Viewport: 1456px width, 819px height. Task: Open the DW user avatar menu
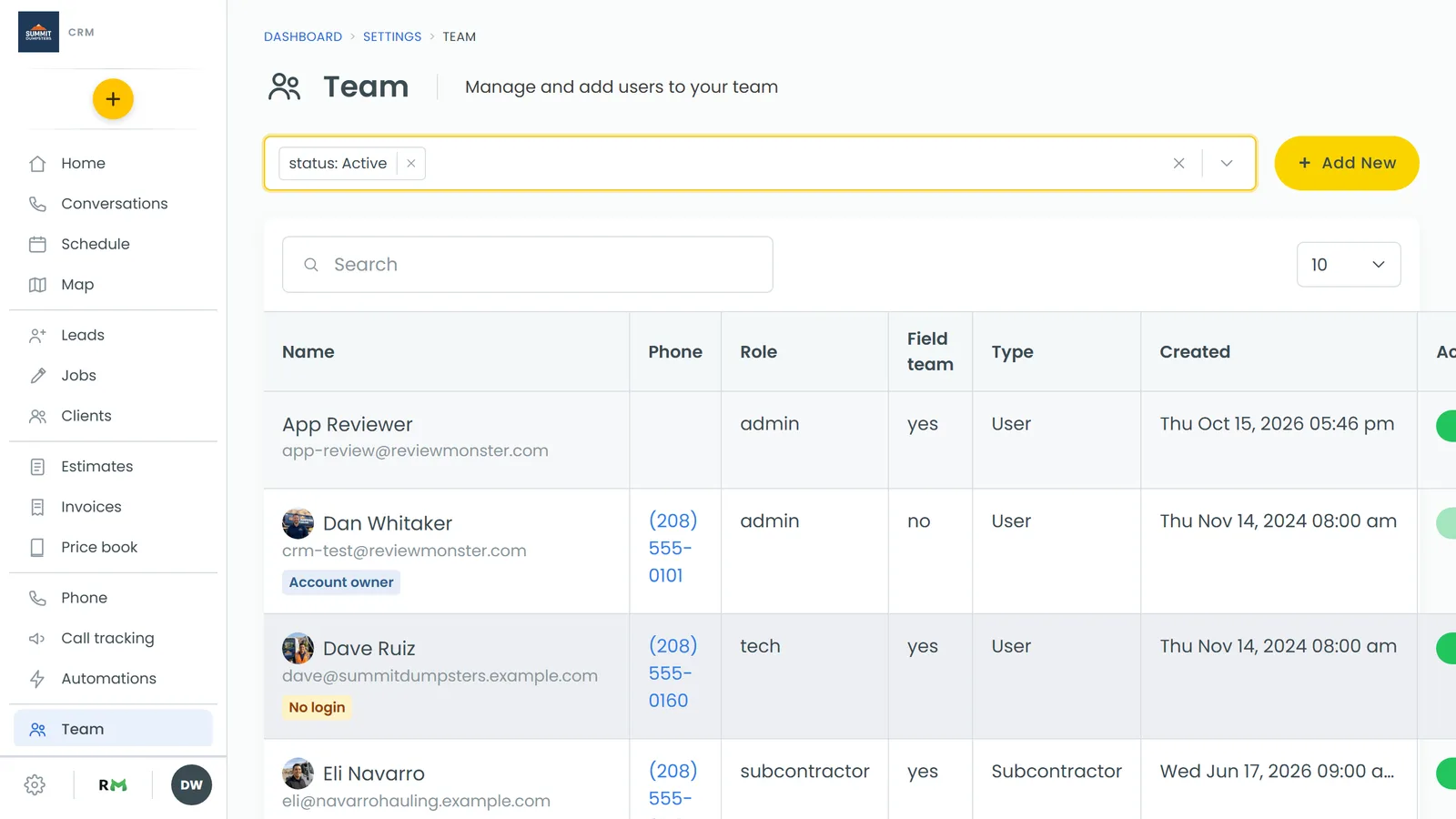point(191,785)
